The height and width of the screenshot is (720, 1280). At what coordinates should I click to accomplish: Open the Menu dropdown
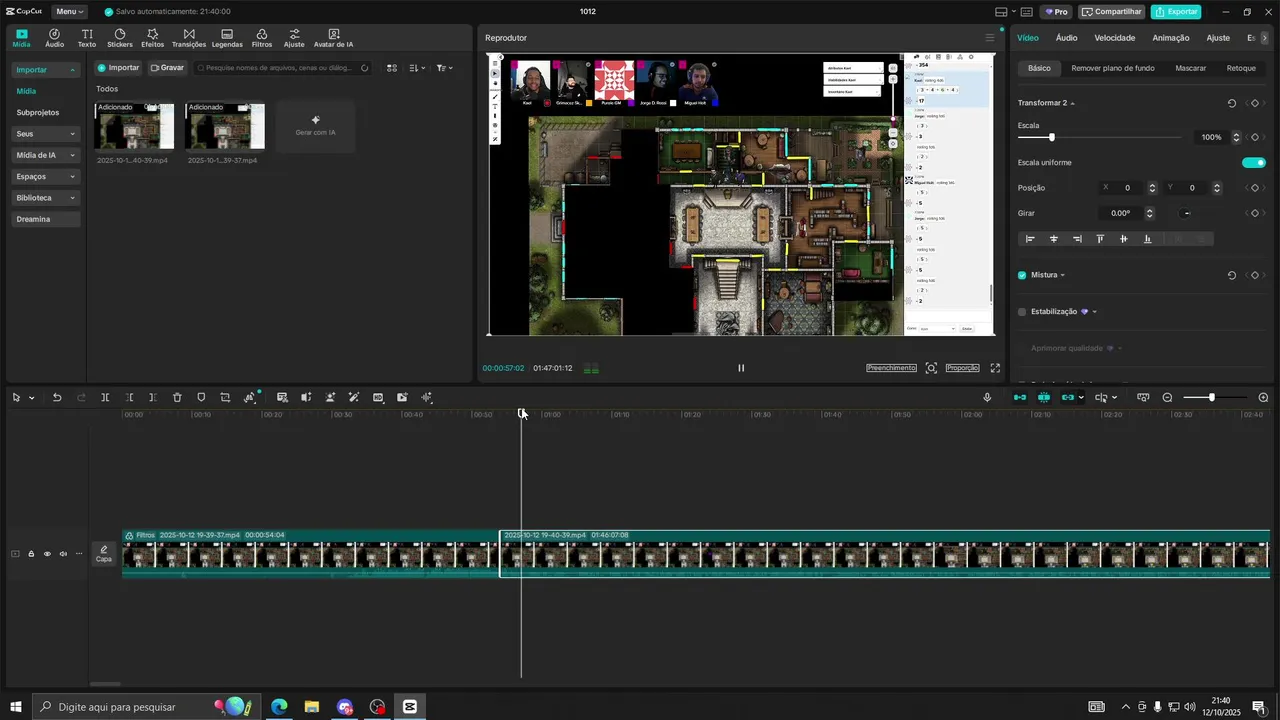(x=69, y=12)
